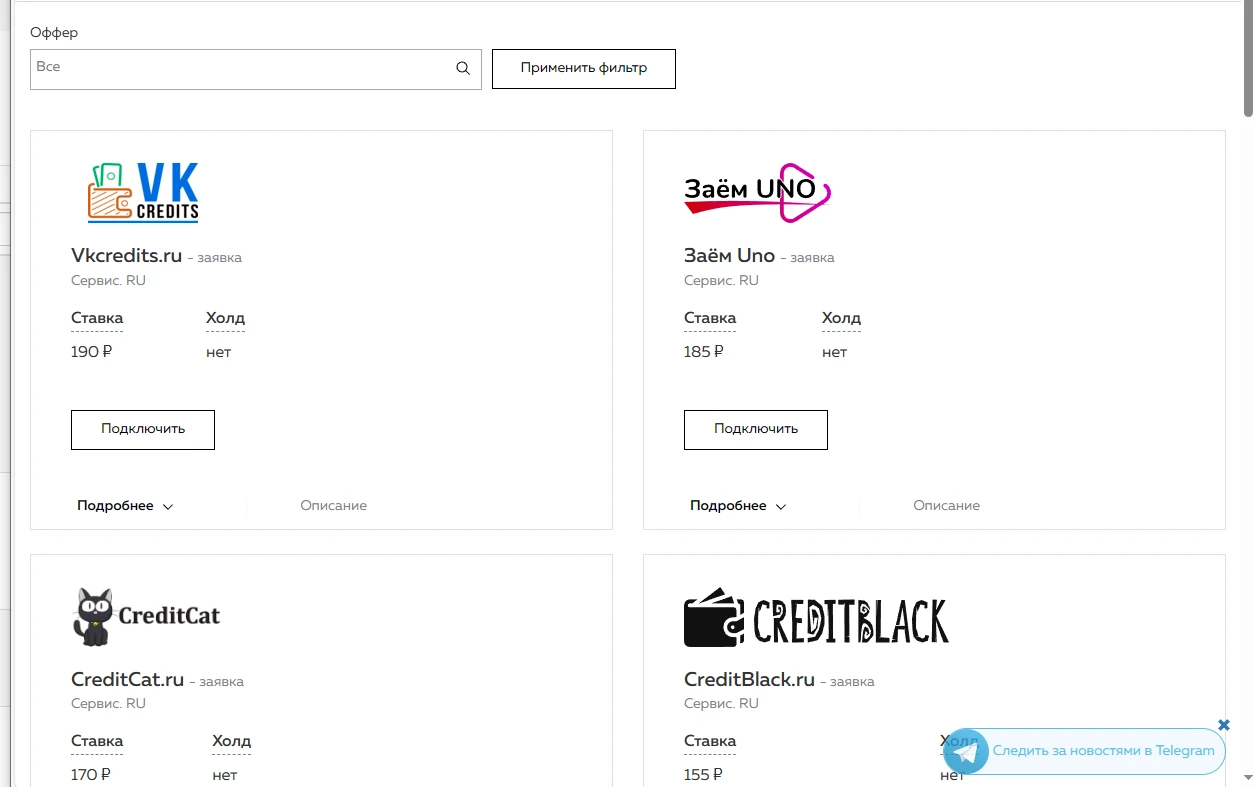Viewport: 1254px width, 787px height.
Task: Open Описание tab on Заём Uno card
Action: click(947, 506)
